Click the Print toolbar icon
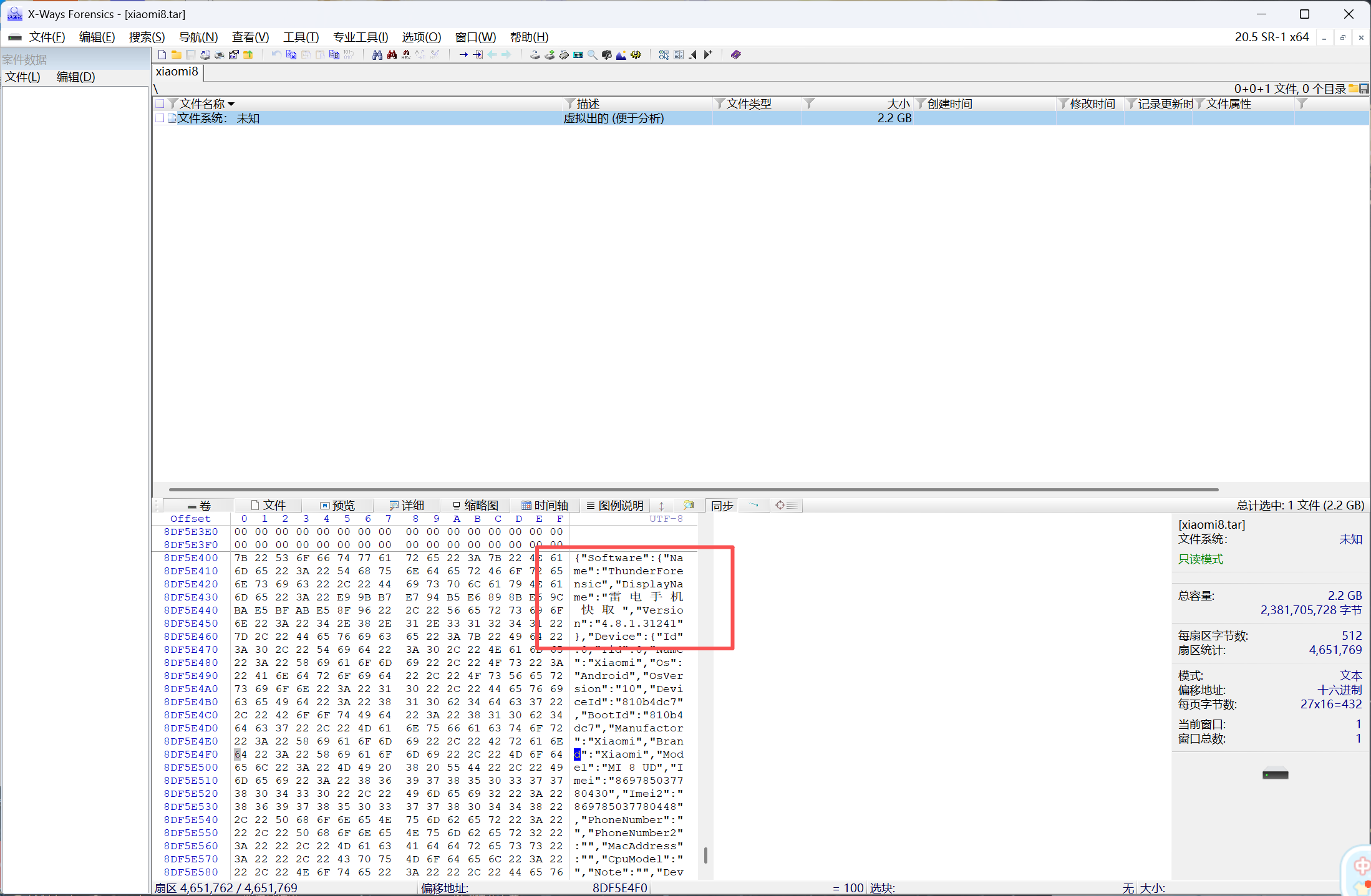The width and height of the screenshot is (1371, 896). [219, 55]
